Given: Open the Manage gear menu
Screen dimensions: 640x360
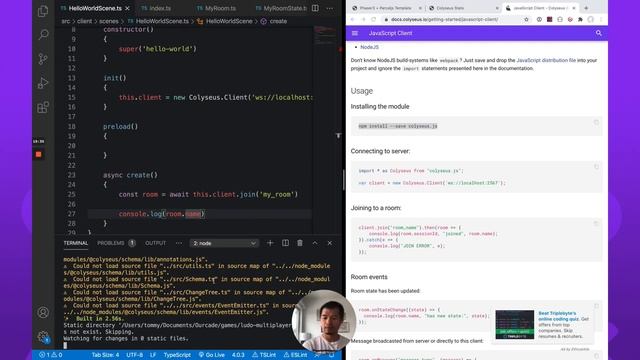Looking at the screenshot, I should tap(43, 337).
